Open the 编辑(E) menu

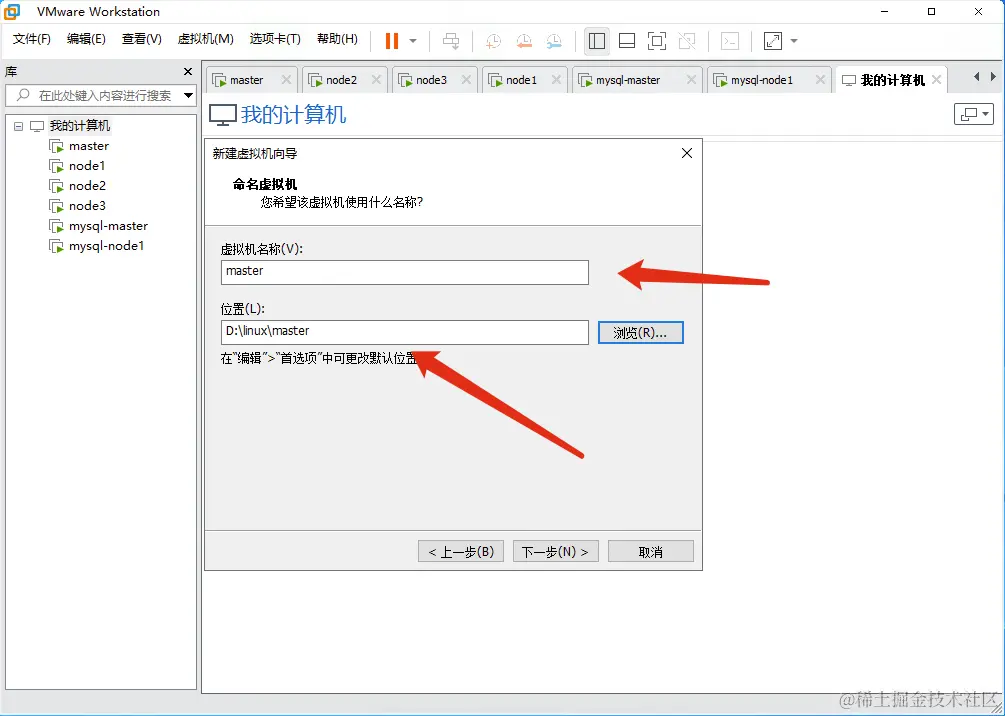(86, 39)
